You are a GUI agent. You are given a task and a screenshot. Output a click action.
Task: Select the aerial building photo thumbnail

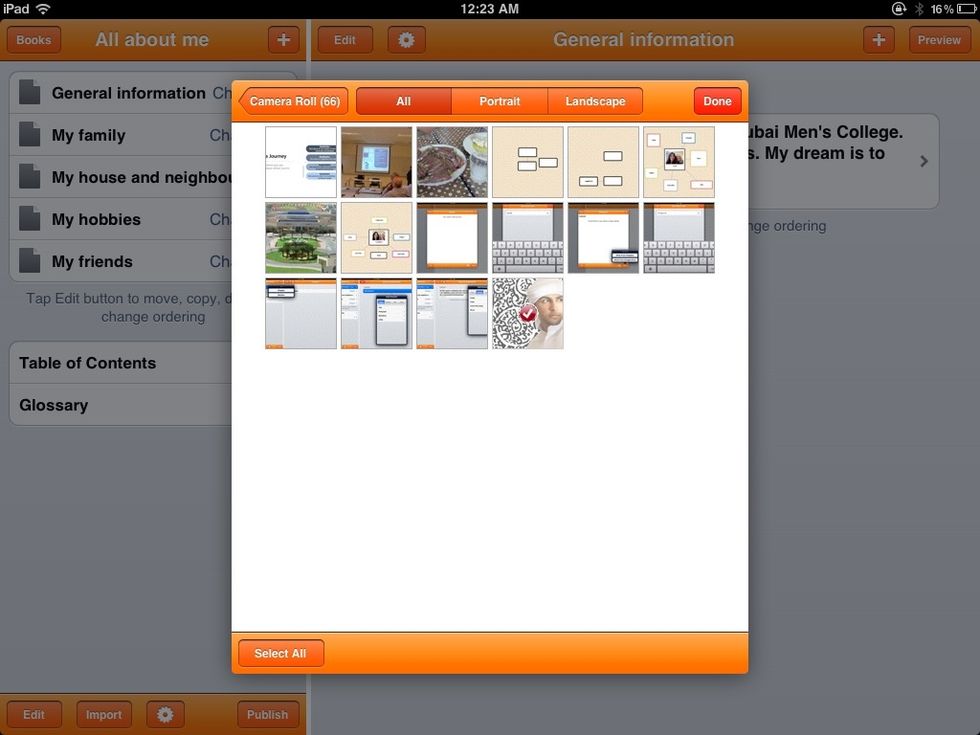300,238
